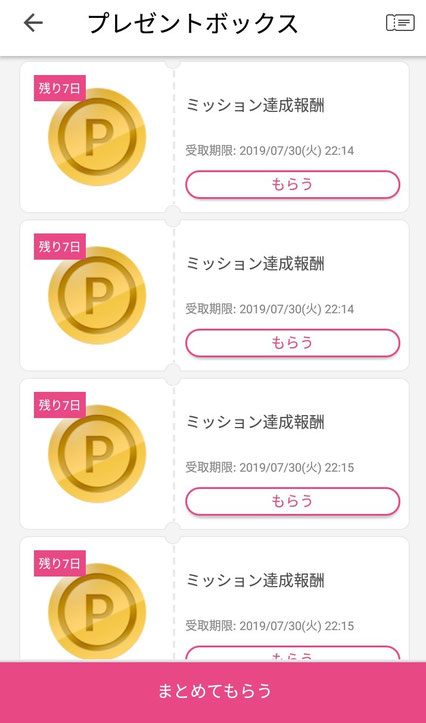The width and height of the screenshot is (426, 723).
Task: Tap the back arrow icon
Action: 33,23
